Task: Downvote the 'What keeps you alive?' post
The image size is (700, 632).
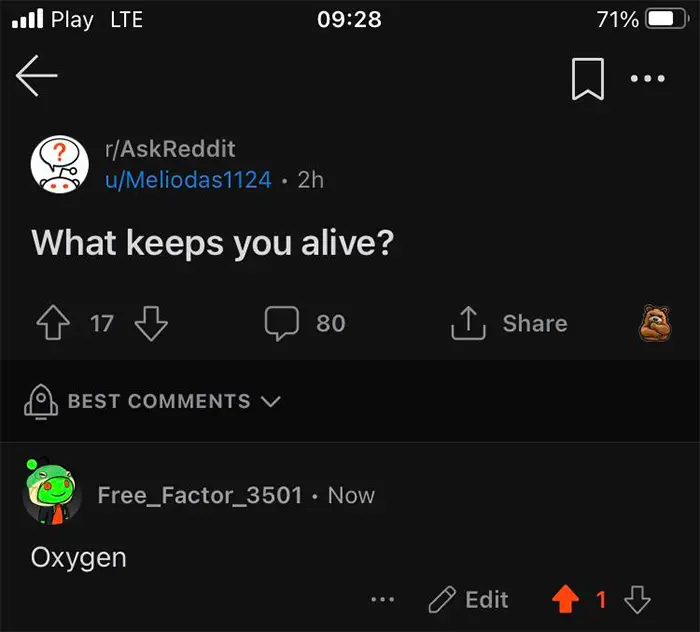Action: (150, 323)
